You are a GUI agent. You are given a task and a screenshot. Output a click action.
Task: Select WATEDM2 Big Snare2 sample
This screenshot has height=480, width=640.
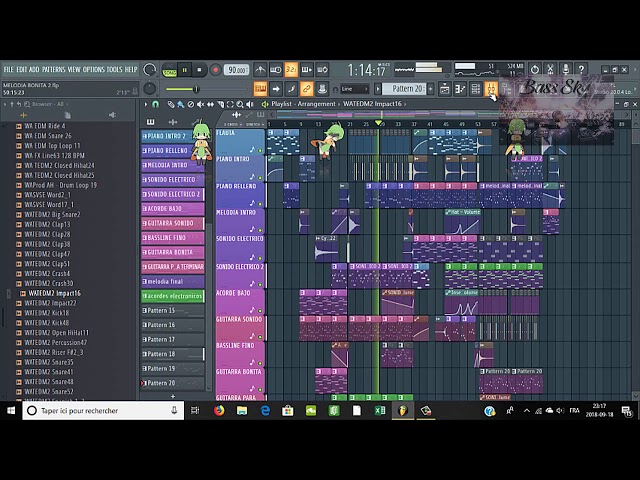point(52,214)
